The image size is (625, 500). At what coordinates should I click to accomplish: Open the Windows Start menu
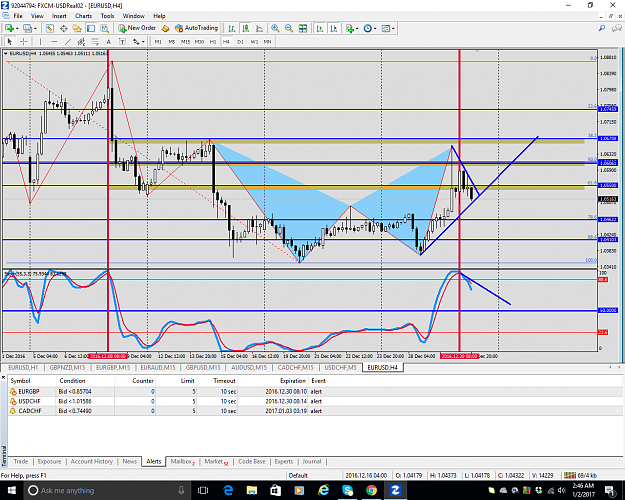tap(11, 490)
